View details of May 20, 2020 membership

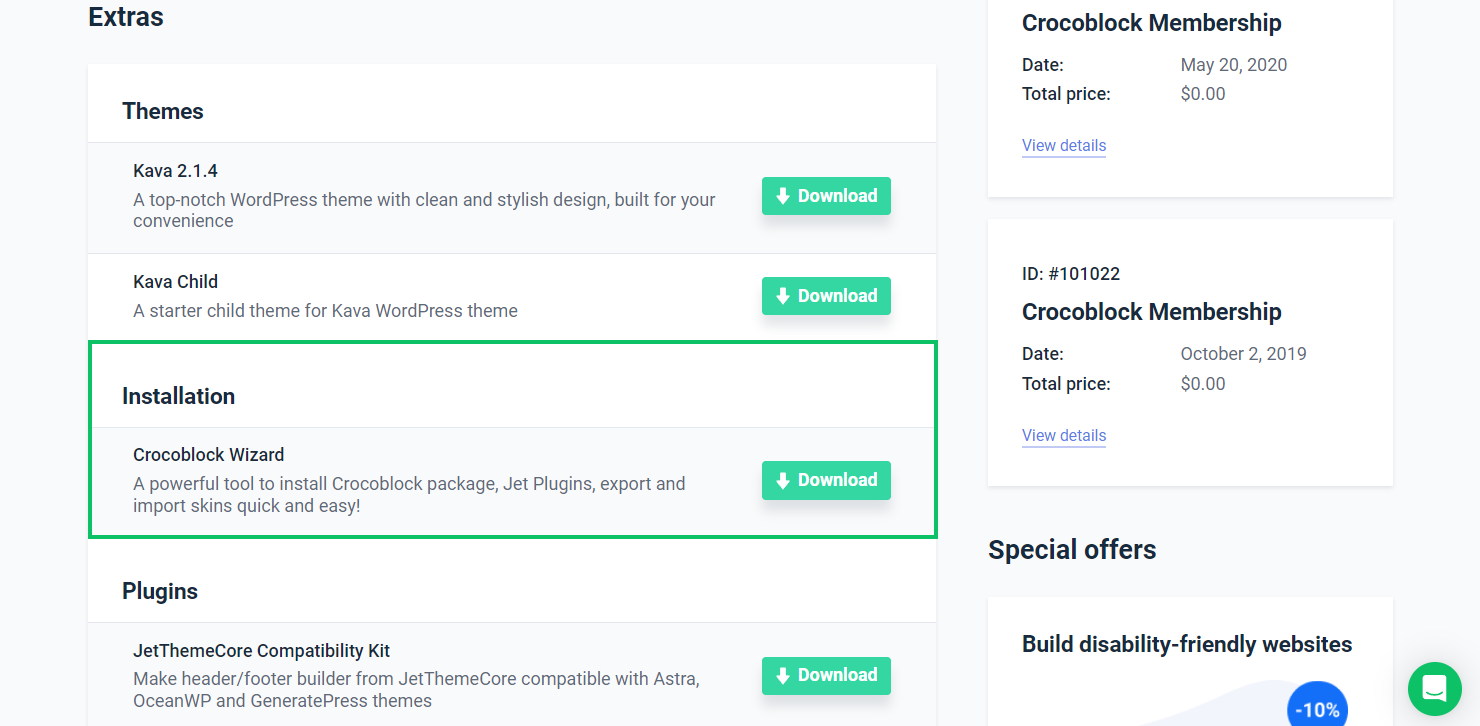(x=1064, y=146)
